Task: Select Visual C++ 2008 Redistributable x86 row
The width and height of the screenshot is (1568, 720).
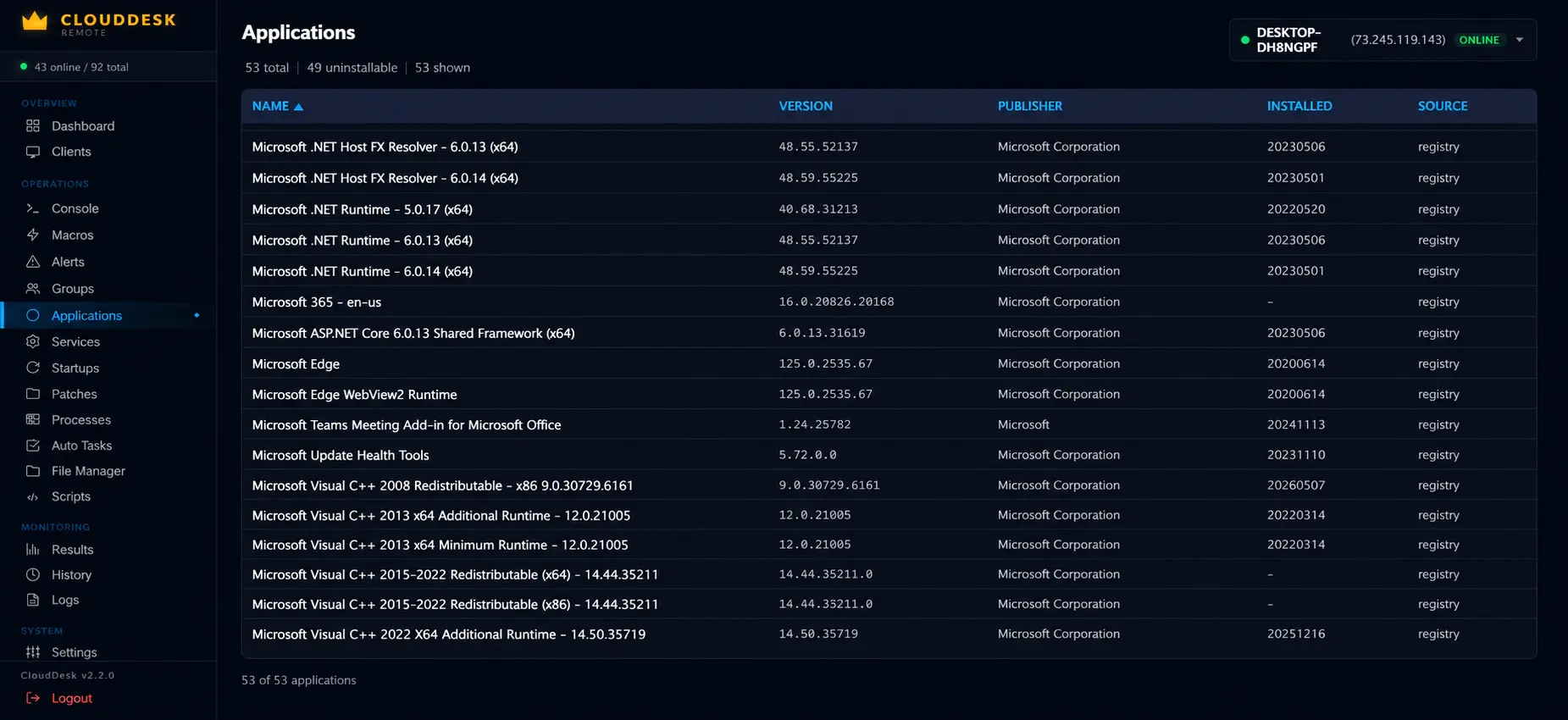Action: coord(889,485)
